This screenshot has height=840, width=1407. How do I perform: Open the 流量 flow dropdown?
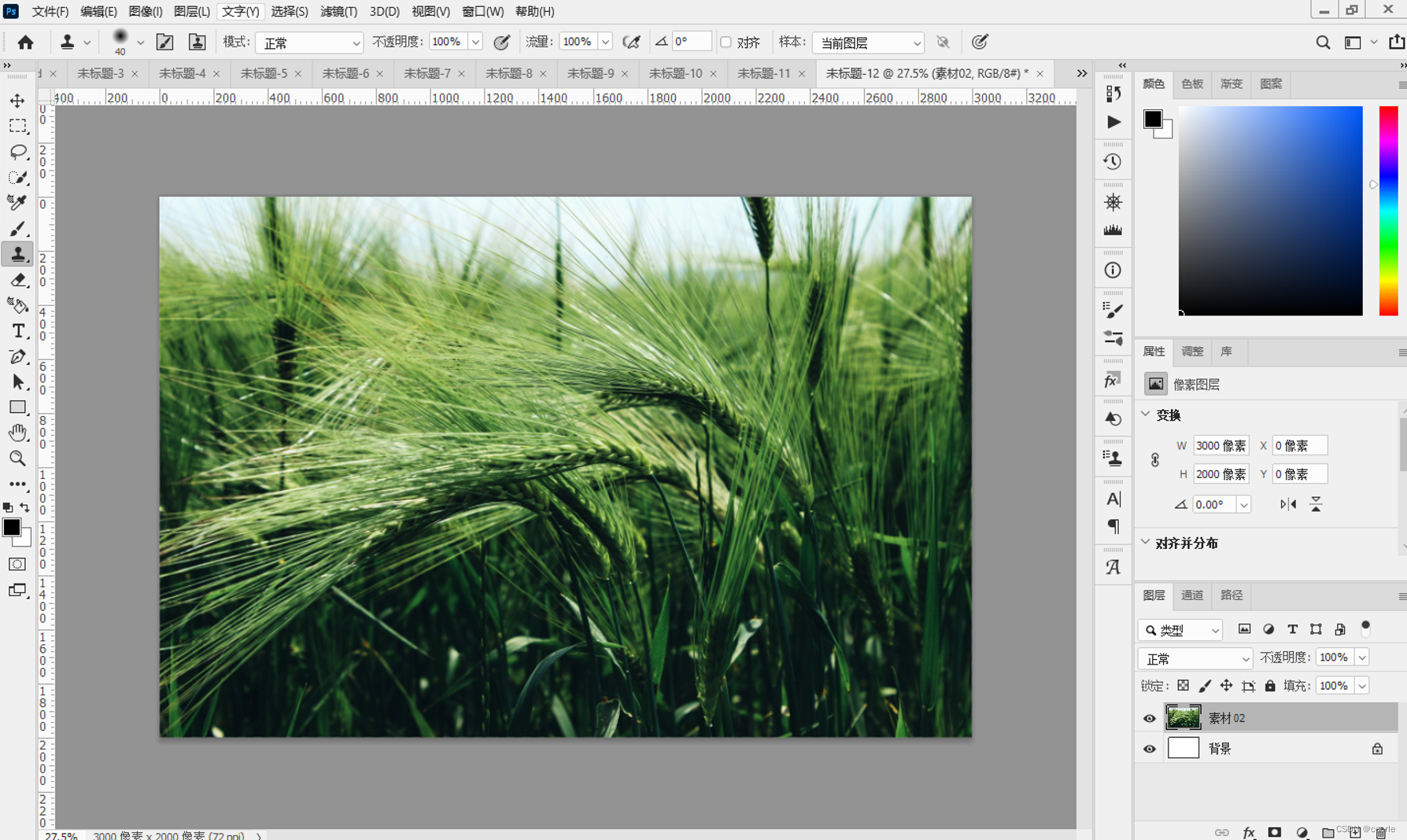605,42
